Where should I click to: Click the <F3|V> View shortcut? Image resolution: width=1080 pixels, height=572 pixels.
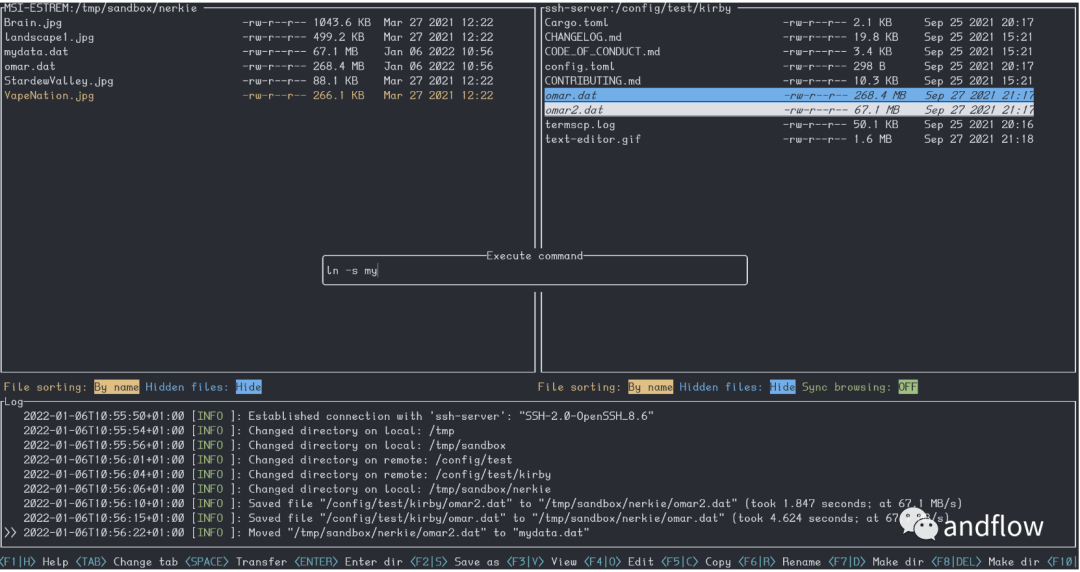[542, 562]
